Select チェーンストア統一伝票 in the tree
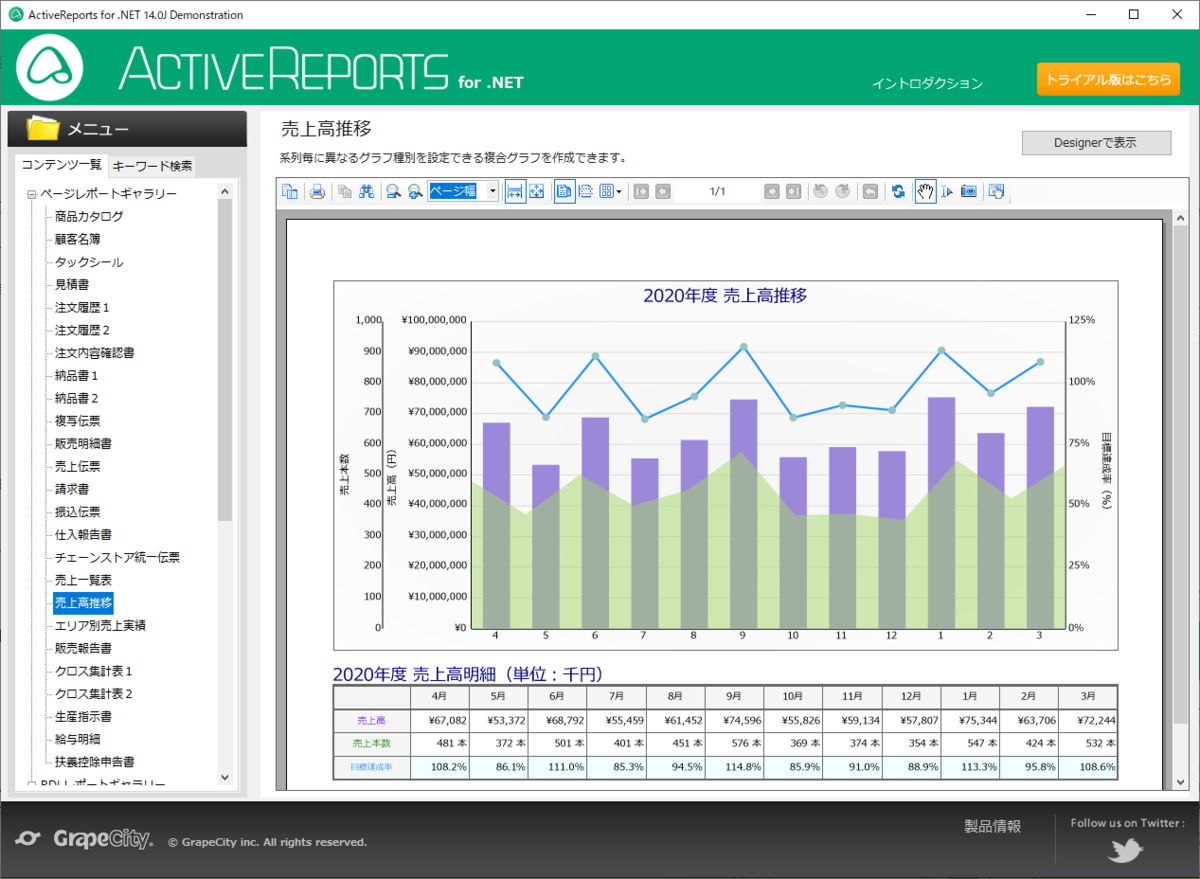Image resolution: width=1200 pixels, height=879 pixels. [117, 557]
